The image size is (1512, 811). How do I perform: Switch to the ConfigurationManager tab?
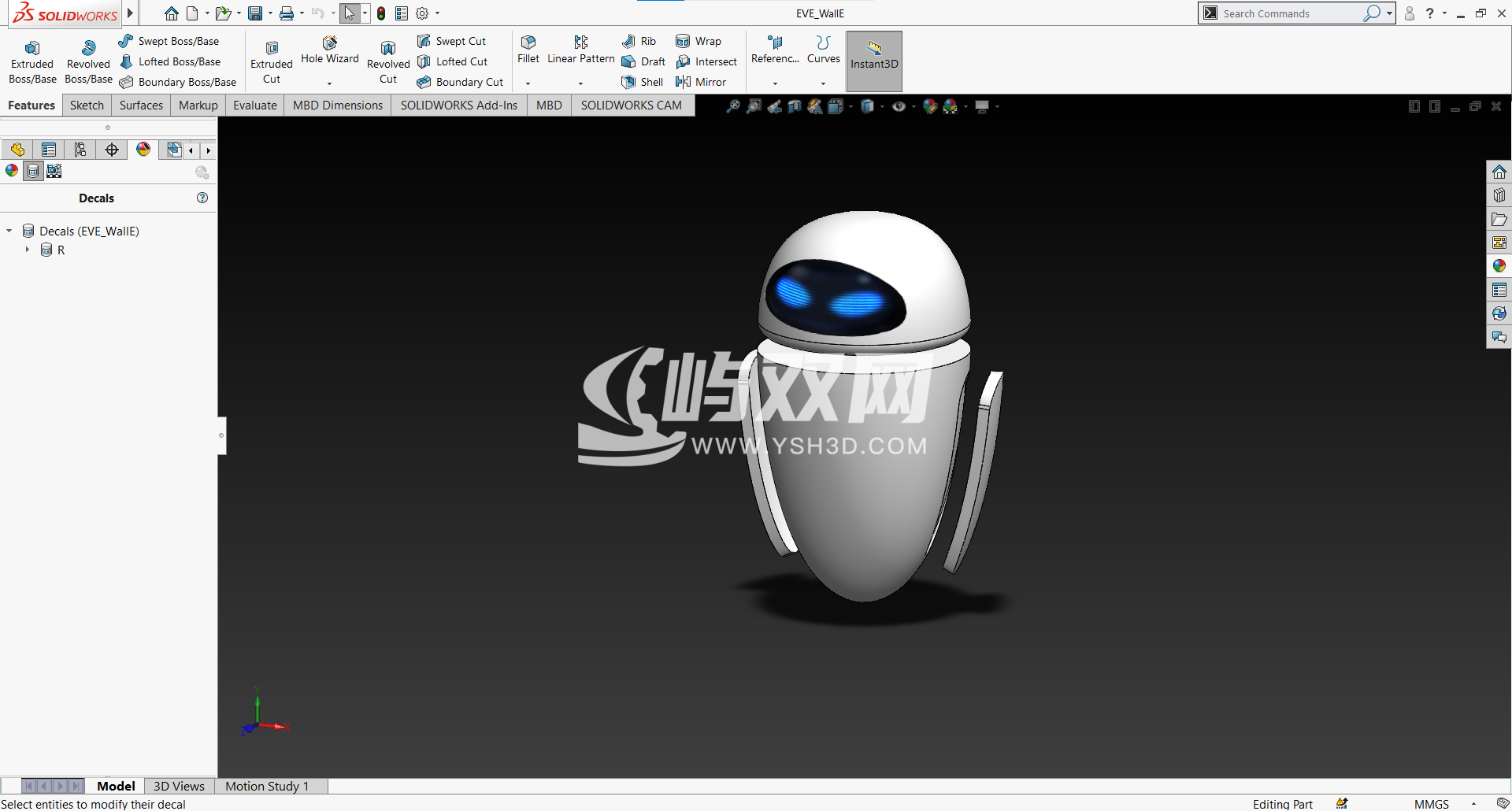[80, 149]
